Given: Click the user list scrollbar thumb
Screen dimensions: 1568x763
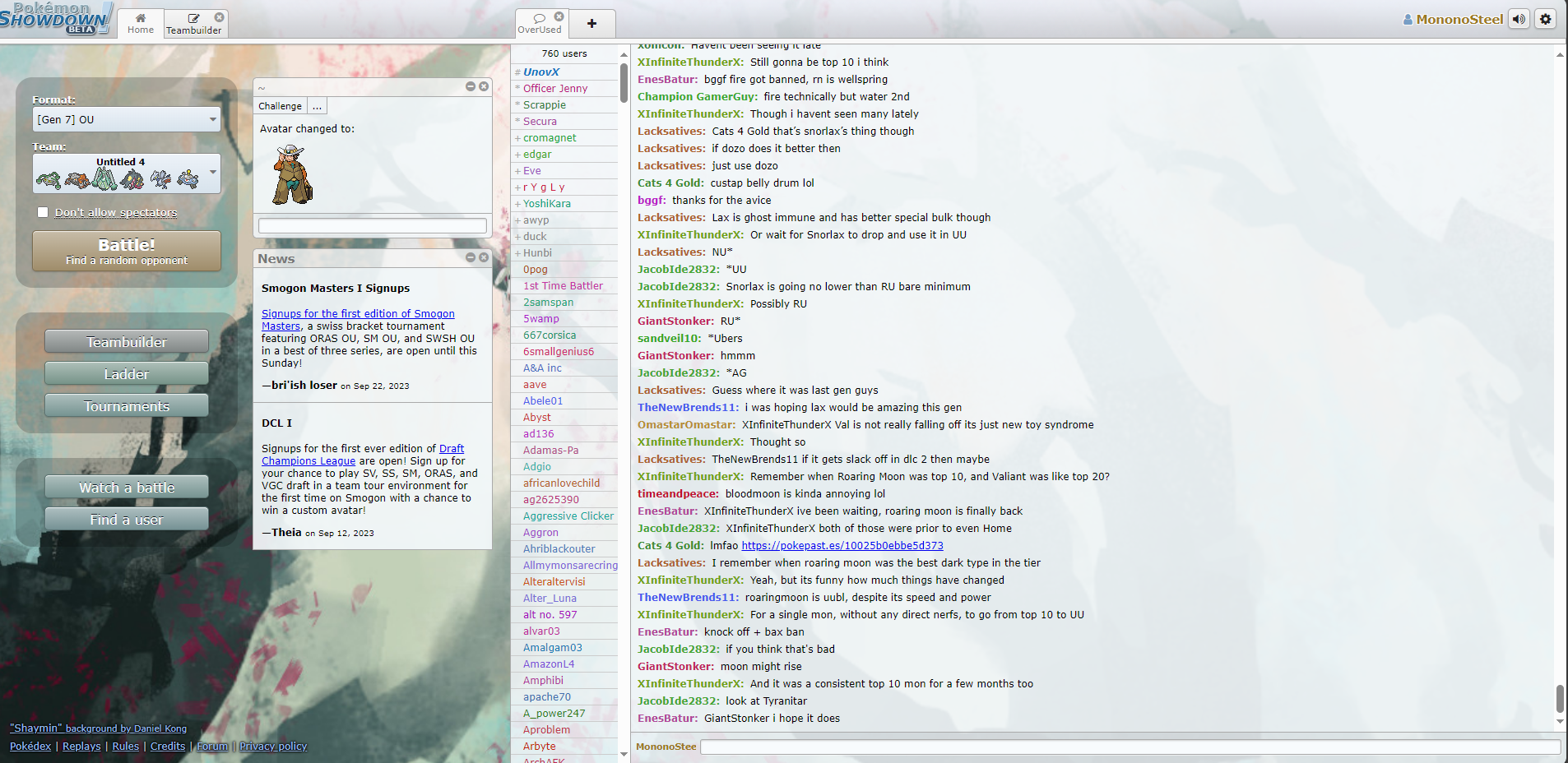Looking at the screenshot, I should [x=624, y=82].
